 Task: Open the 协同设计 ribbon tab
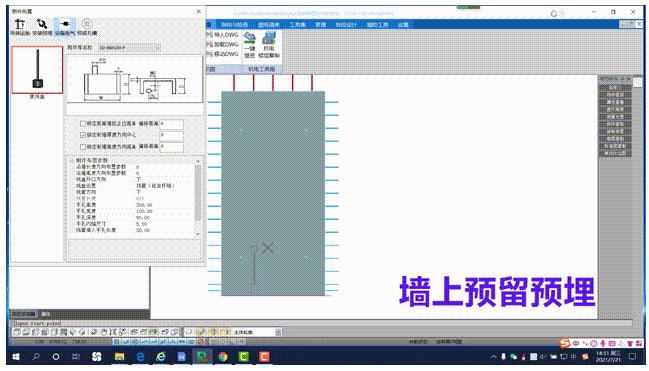tap(346, 25)
